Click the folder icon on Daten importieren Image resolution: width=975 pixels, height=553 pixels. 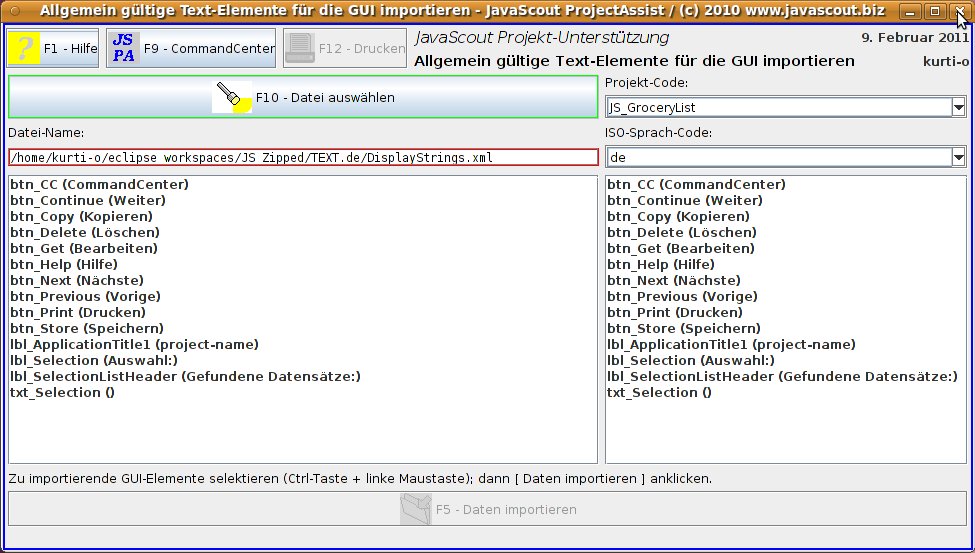[413, 509]
